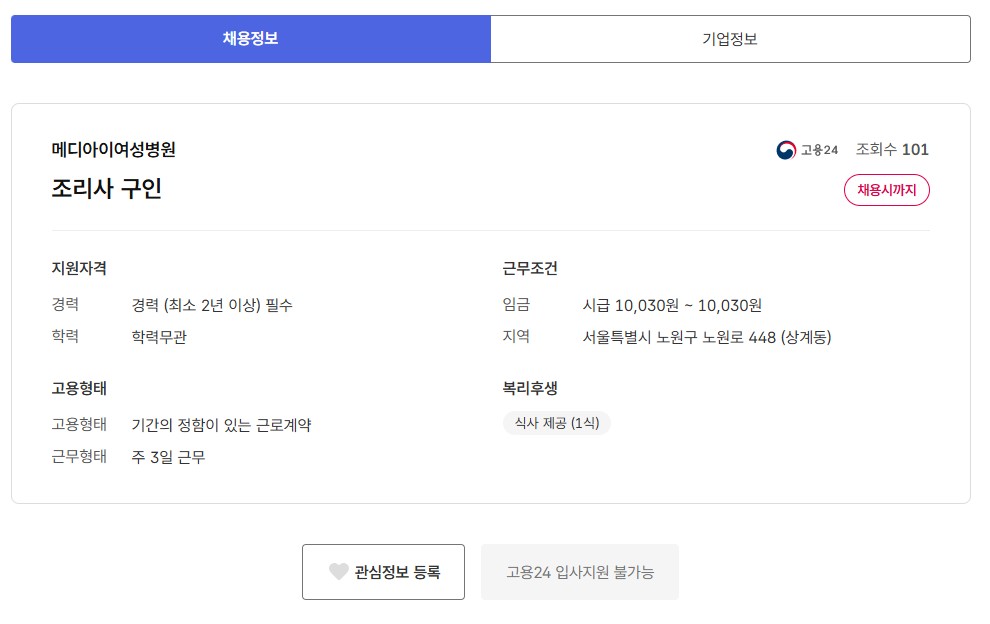Open the 기업정보 tab

point(730,39)
